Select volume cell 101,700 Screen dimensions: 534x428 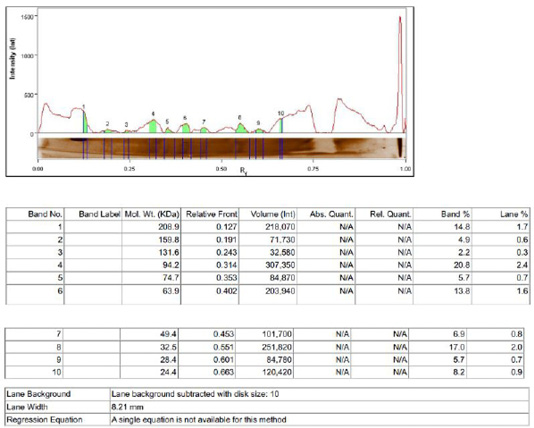click(x=277, y=334)
